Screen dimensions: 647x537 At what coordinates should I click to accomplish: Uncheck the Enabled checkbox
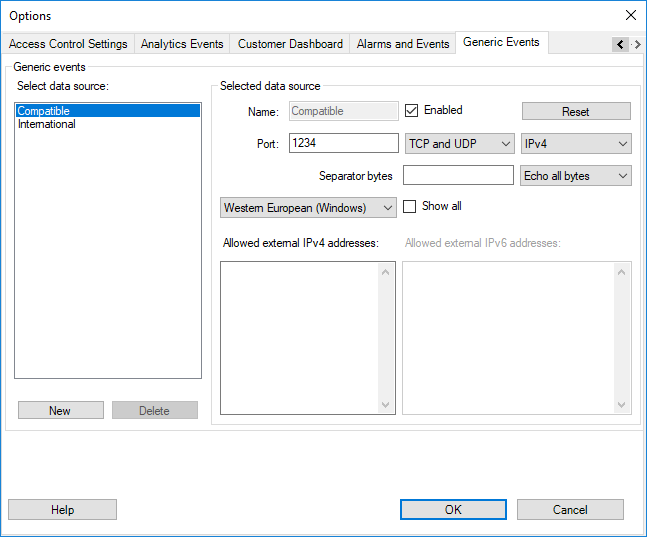point(411,111)
